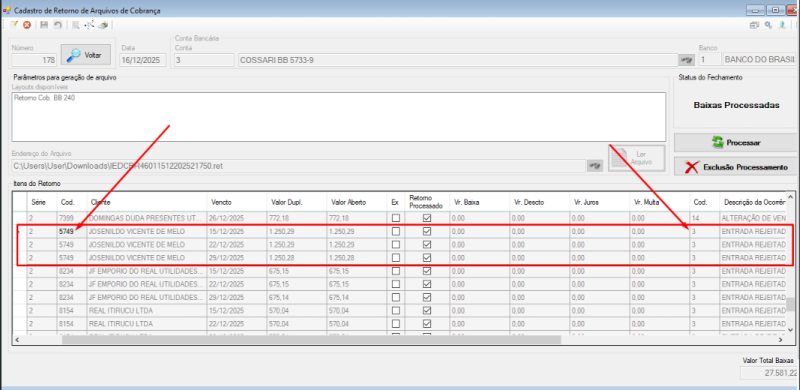This screenshot has width=800, height=390.
Task: Click the Voltar button with magnifier
Action: [x=86, y=55]
